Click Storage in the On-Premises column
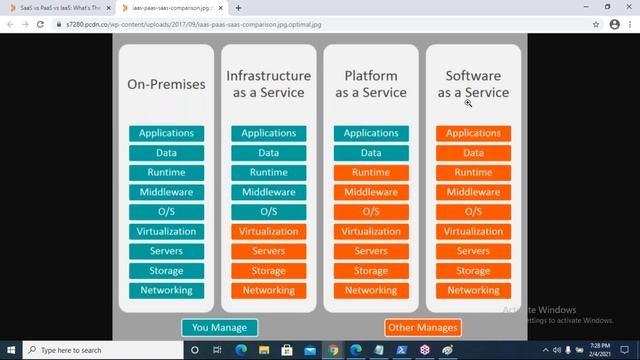Image resolution: width=640 pixels, height=360 pixels. coord(167,271)
